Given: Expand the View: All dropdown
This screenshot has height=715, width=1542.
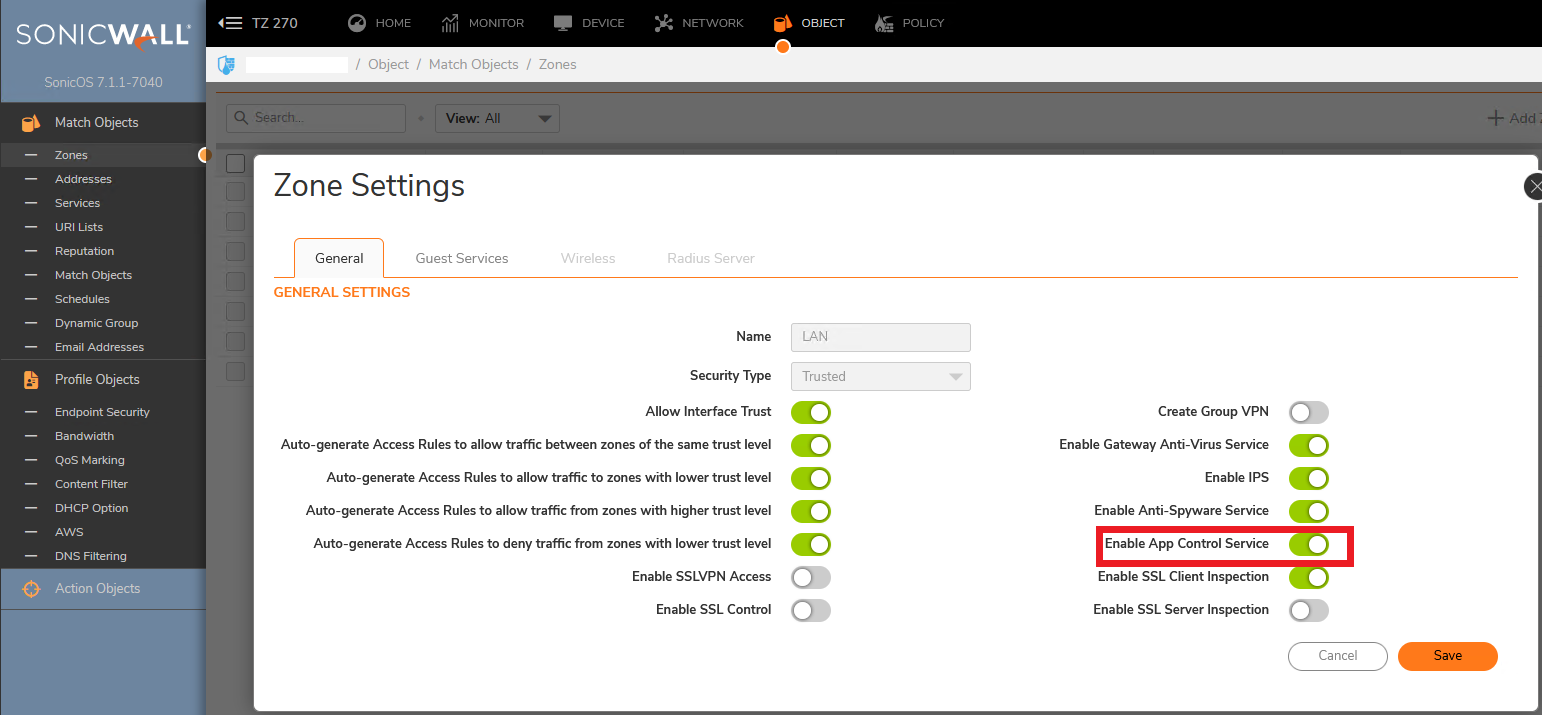Looking at the screenshot, I should click(x=497, y=118).
